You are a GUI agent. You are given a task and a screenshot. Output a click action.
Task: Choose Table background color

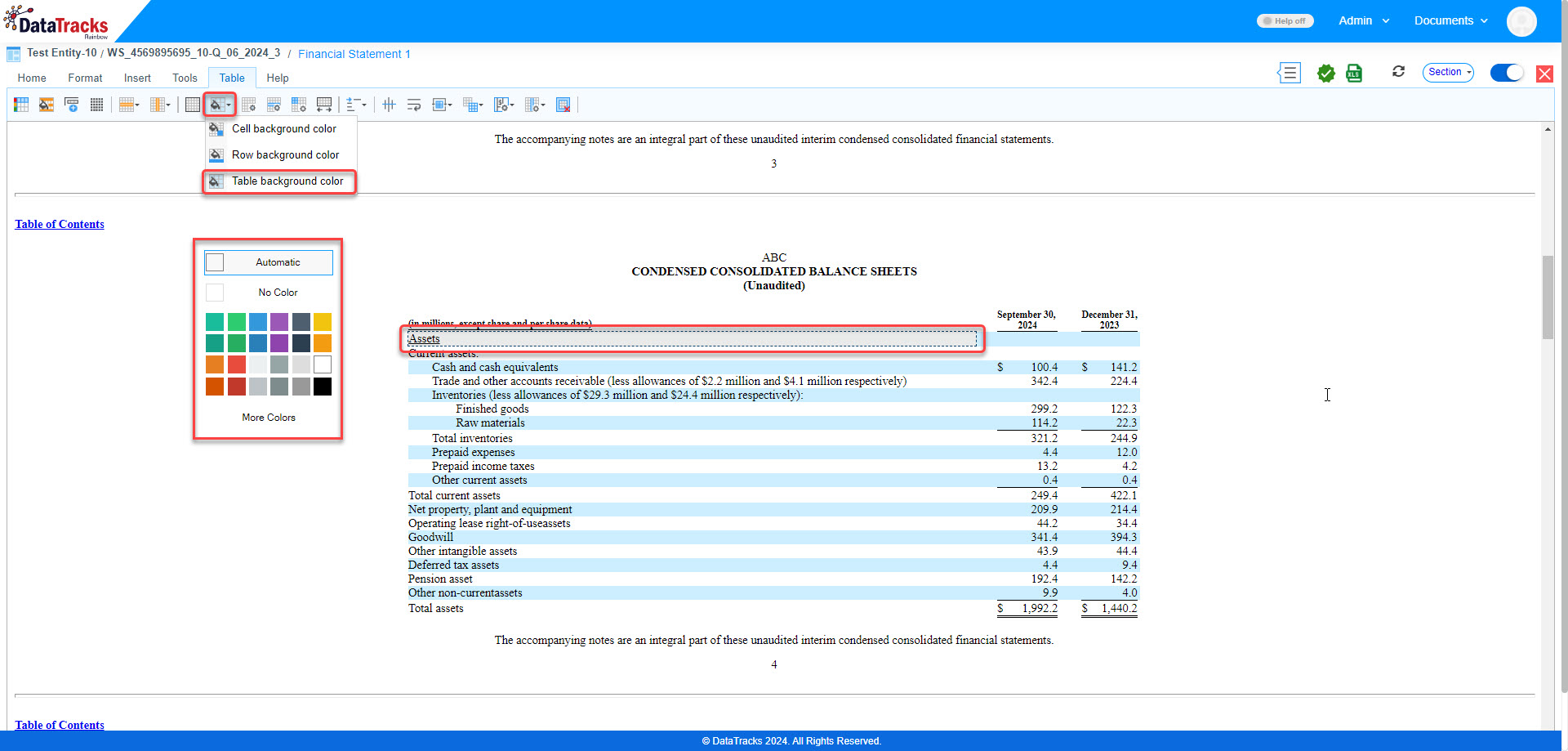click(279, 181)
